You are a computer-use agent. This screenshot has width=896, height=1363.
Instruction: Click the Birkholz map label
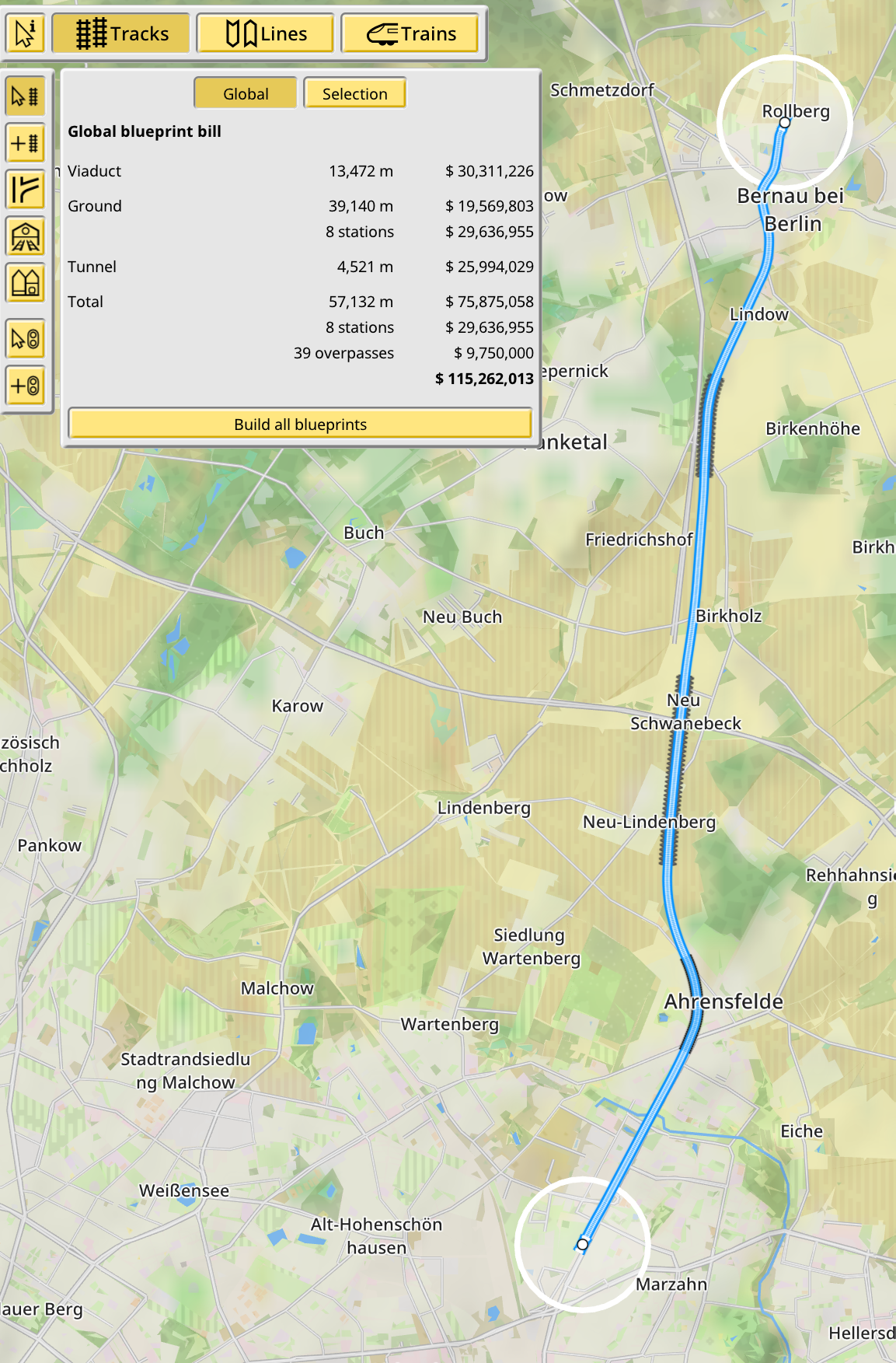(x=729, y=616)
